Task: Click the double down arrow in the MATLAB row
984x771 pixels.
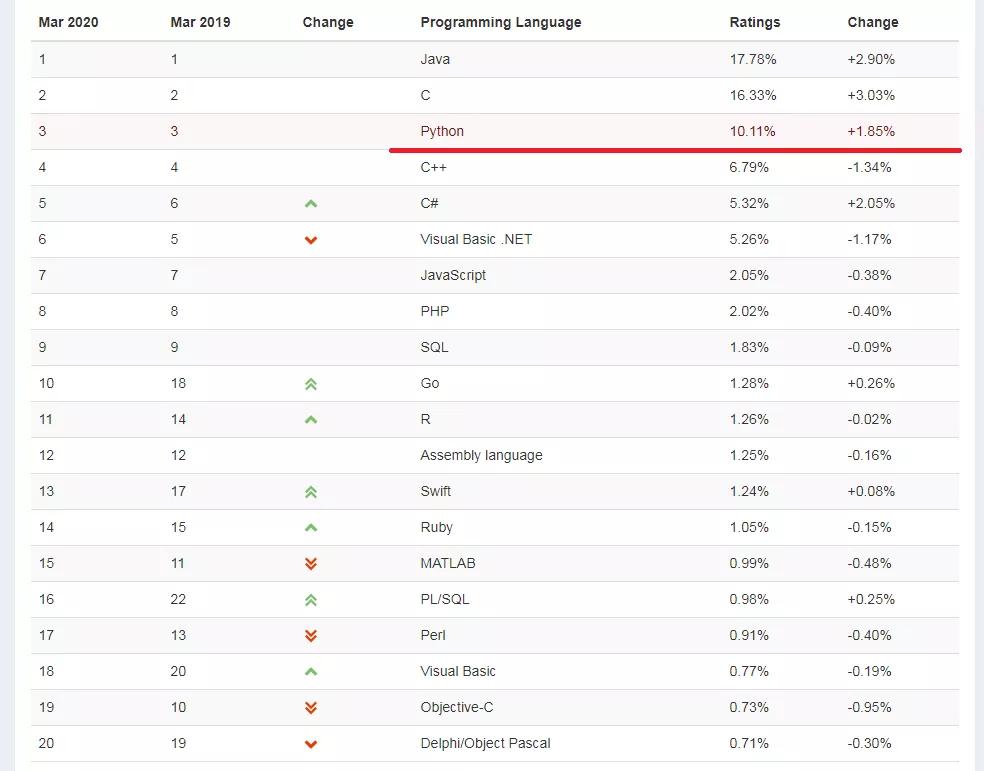Action: [x=311, y=564]
